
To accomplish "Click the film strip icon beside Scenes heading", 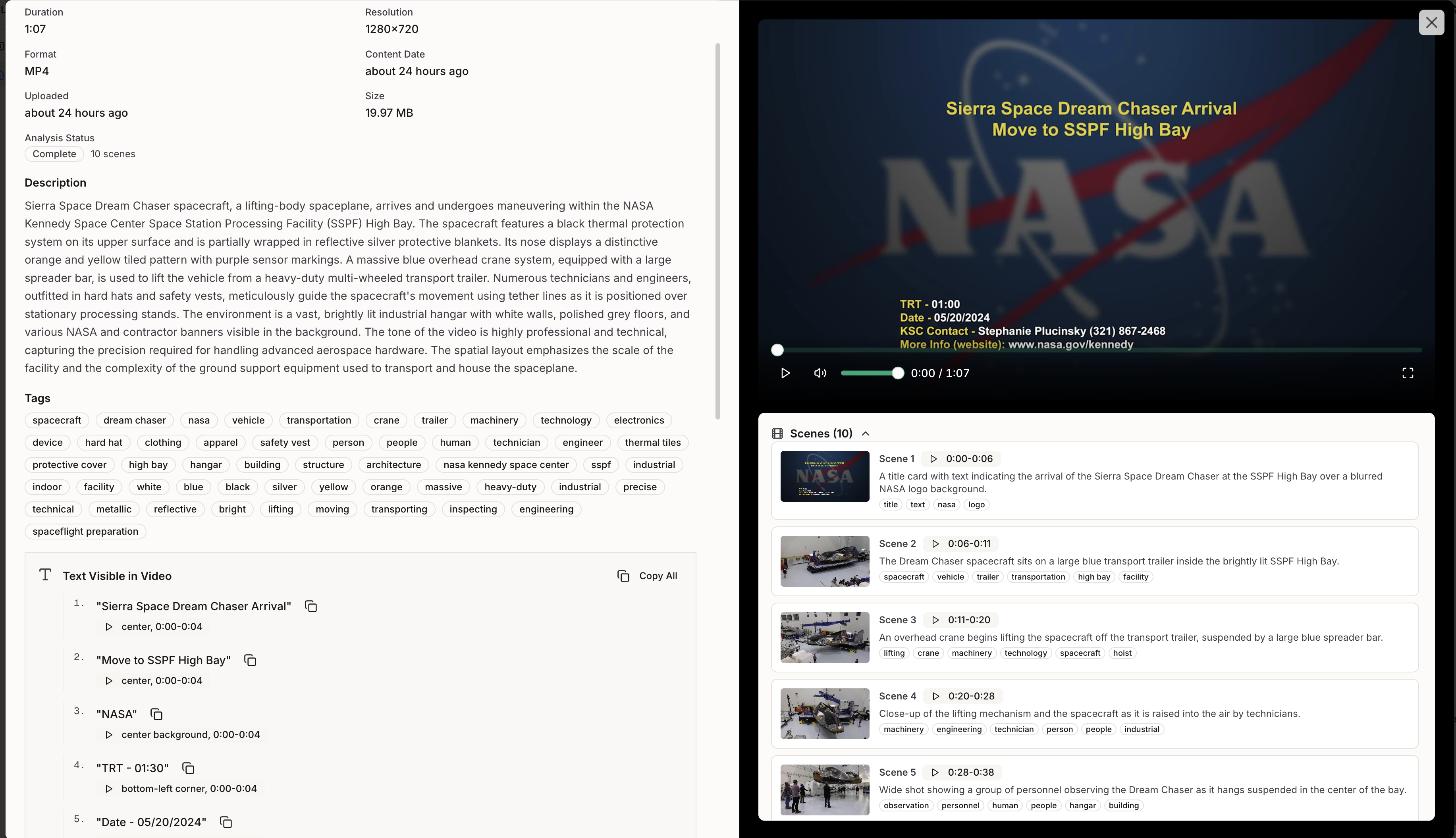I will 778,433.
